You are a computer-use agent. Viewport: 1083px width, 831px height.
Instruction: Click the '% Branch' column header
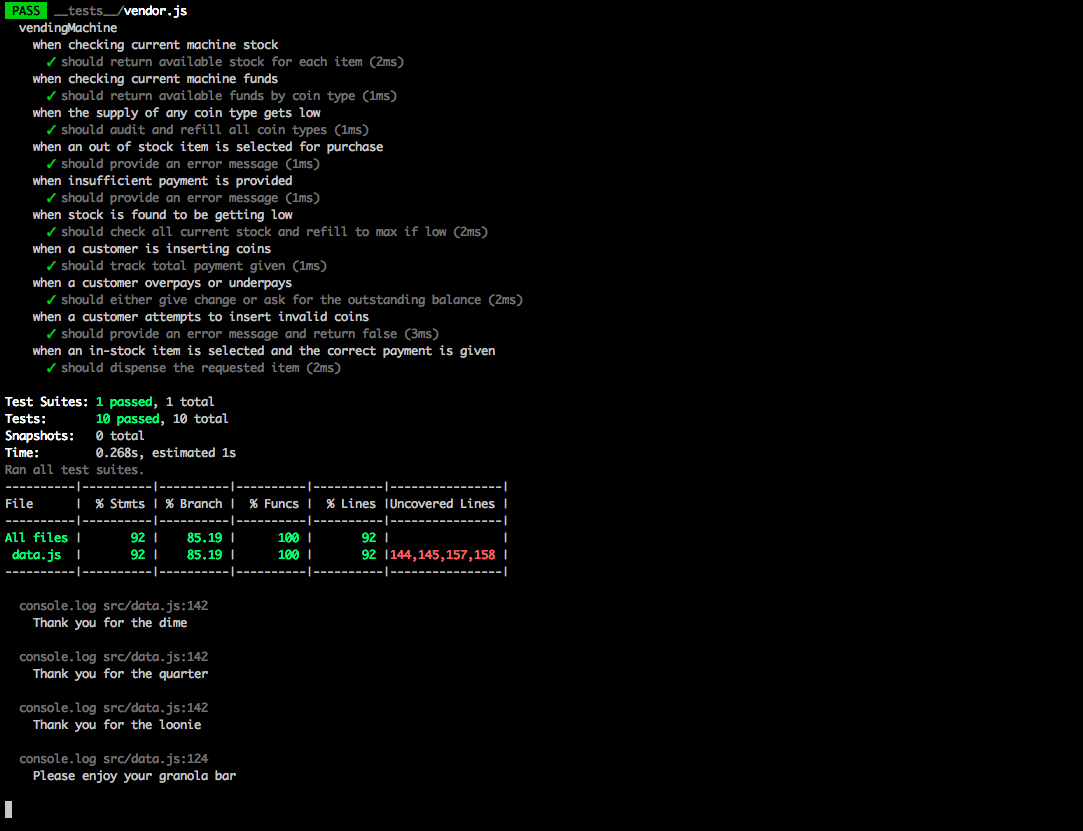point(194,504)
